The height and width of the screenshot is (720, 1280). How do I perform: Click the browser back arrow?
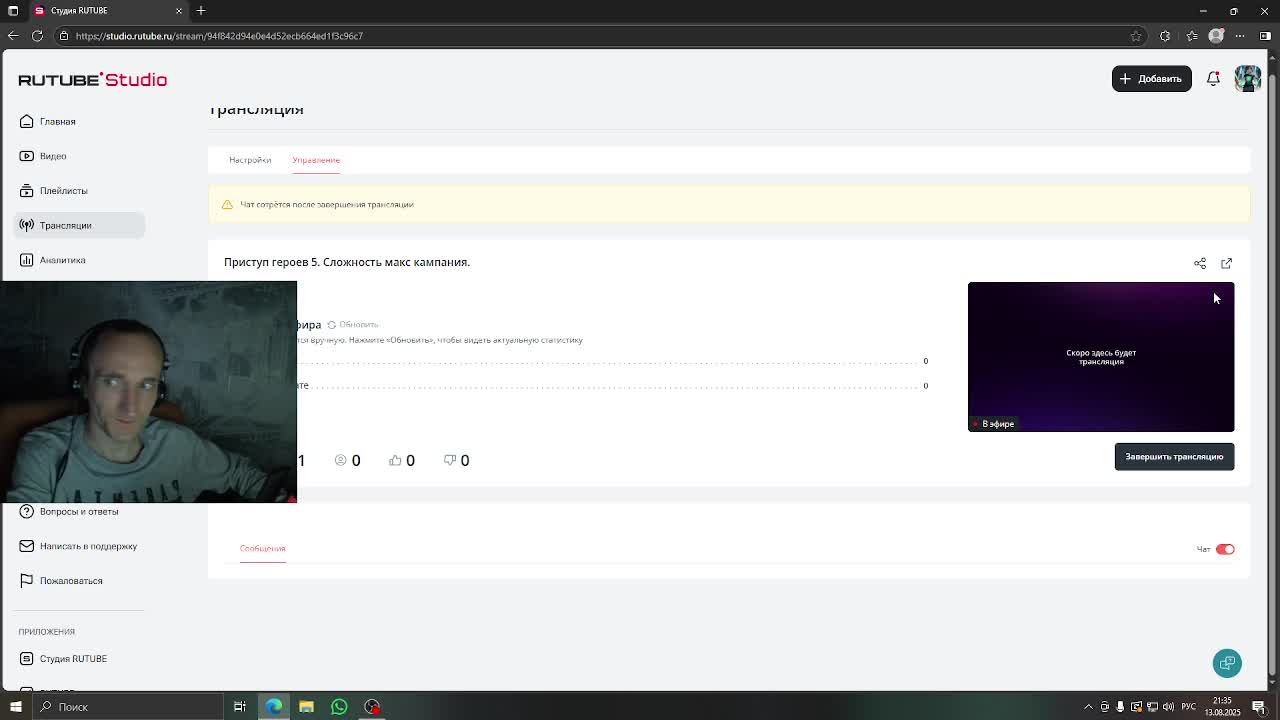(x=13, y=36)
